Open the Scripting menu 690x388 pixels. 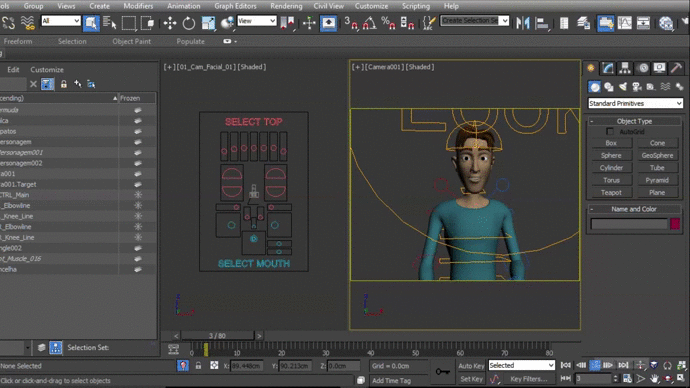pyautogui.click(x=415, y=6)
